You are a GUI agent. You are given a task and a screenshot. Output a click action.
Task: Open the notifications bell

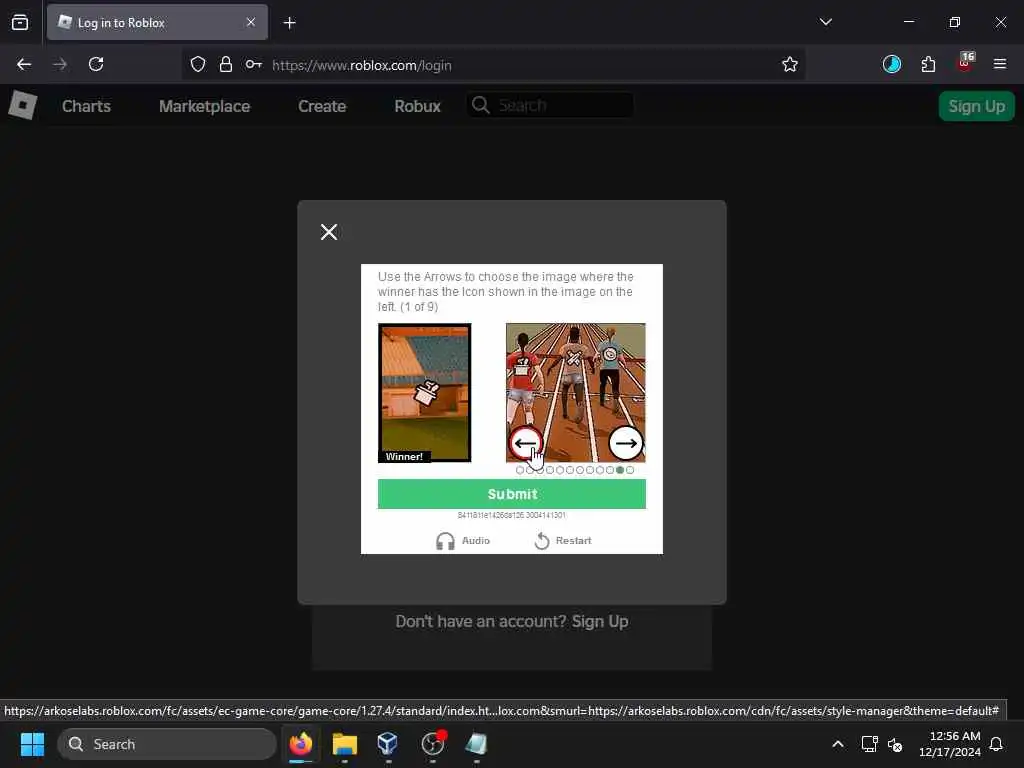pos(996,744)
